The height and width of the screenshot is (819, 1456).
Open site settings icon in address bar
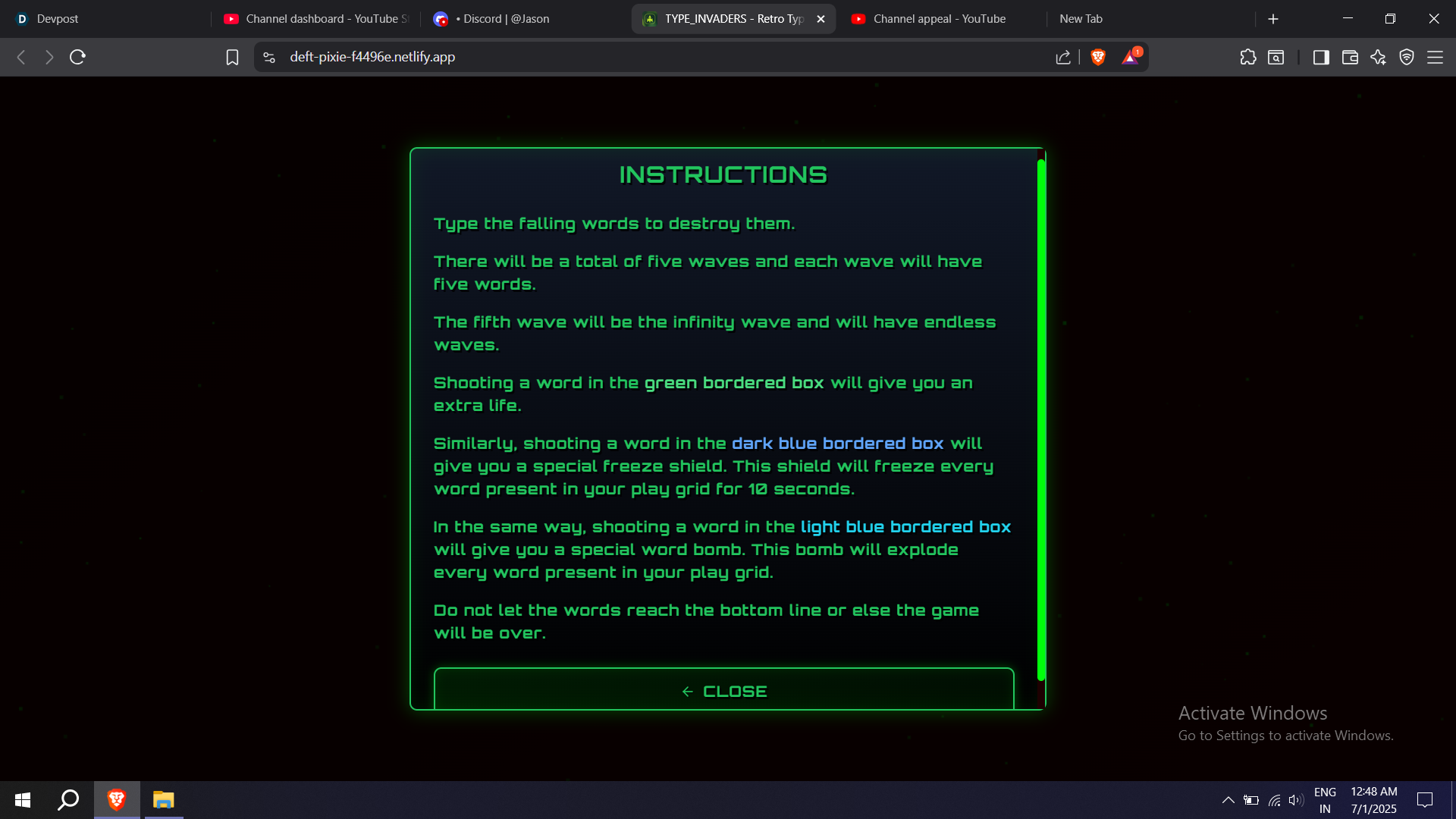pyautogui.click(x=269, y=58)
